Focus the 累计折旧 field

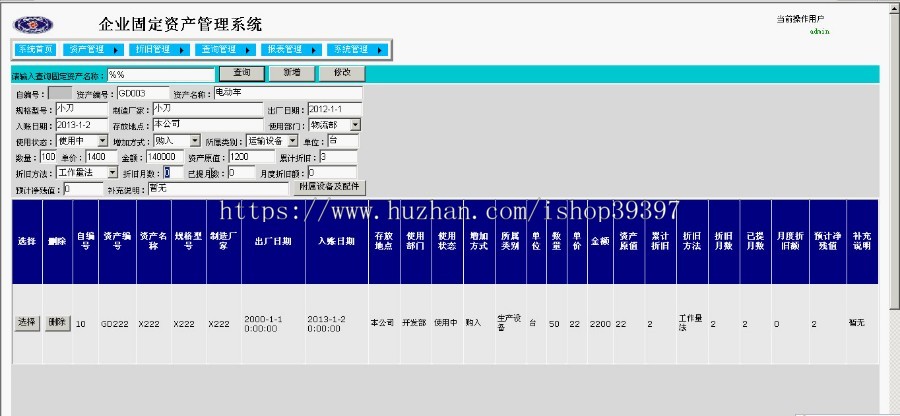338,157
